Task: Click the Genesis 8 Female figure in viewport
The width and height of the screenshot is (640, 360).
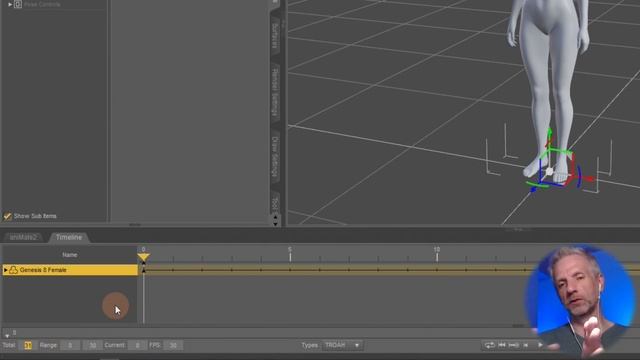Action: tap(547, 82)
